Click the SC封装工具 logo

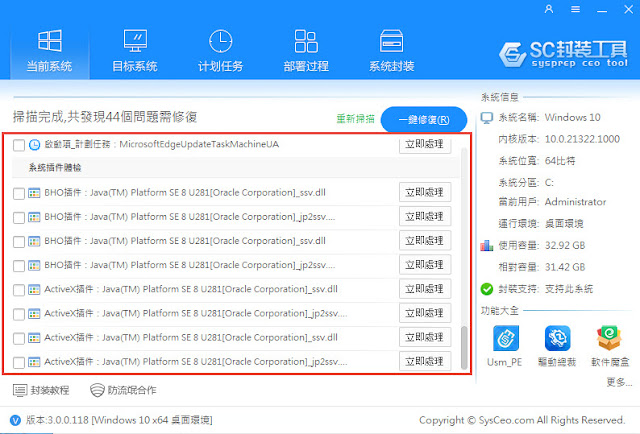coord(563,54)
